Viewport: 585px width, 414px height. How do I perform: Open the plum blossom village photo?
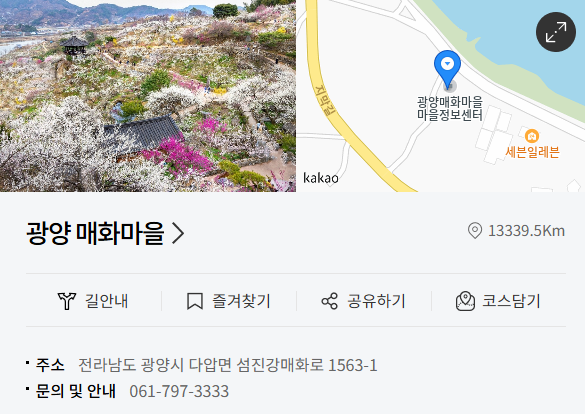point(148,96)
